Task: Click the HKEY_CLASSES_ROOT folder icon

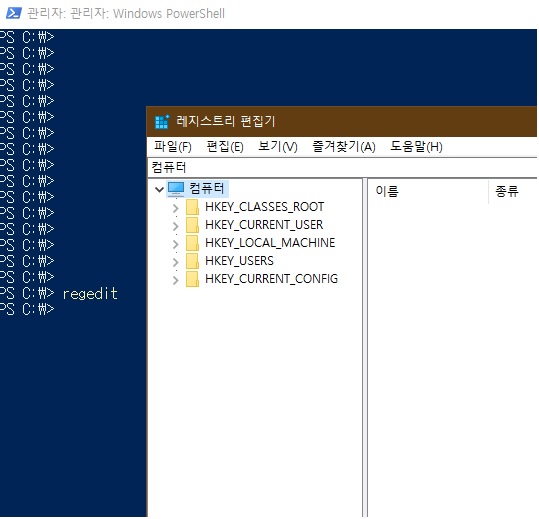Action: click(x=192, y=207)
